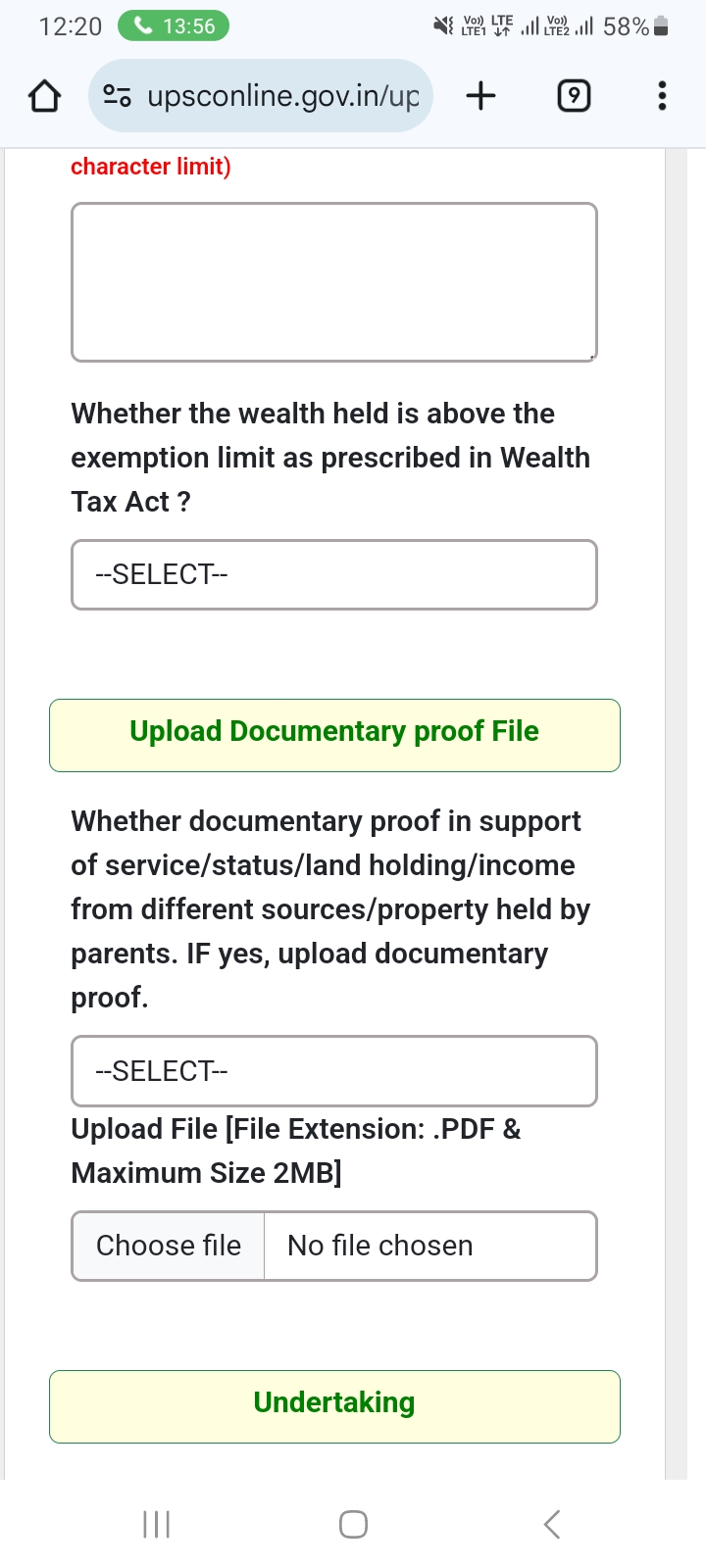Tap the battery status icon
Screen dimensions: 706x1568
click(x=662, y=26)
